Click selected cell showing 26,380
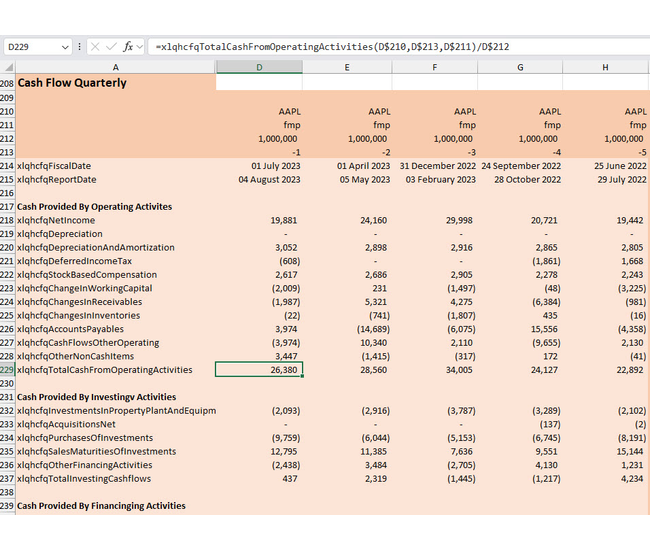Viewport: 650px width, 550px height. point(259,370)
